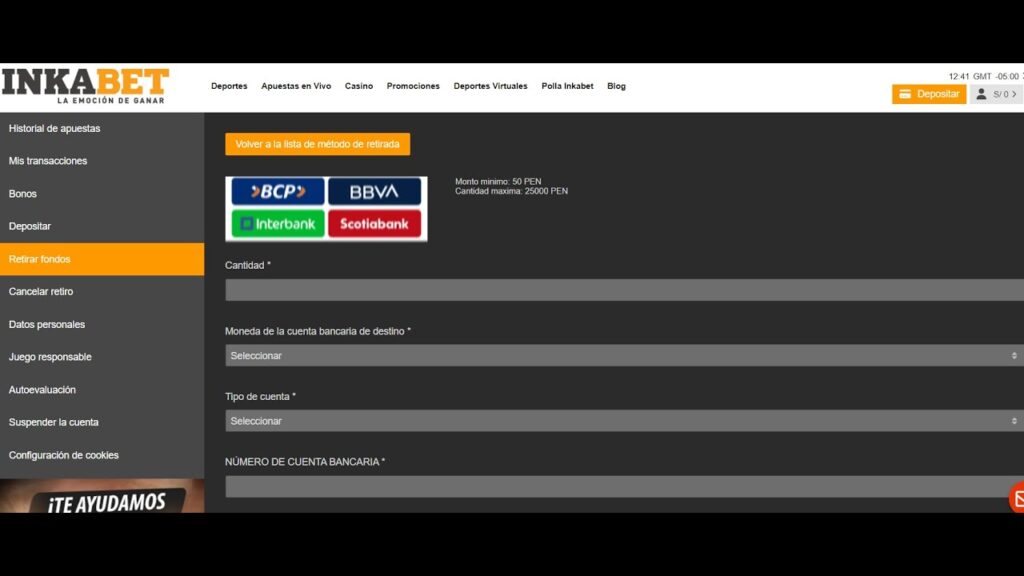Image resolution: width=1024 pixels, height=576 pixels.
Task: Open Autoevaluación page
Action: [102, 390]
